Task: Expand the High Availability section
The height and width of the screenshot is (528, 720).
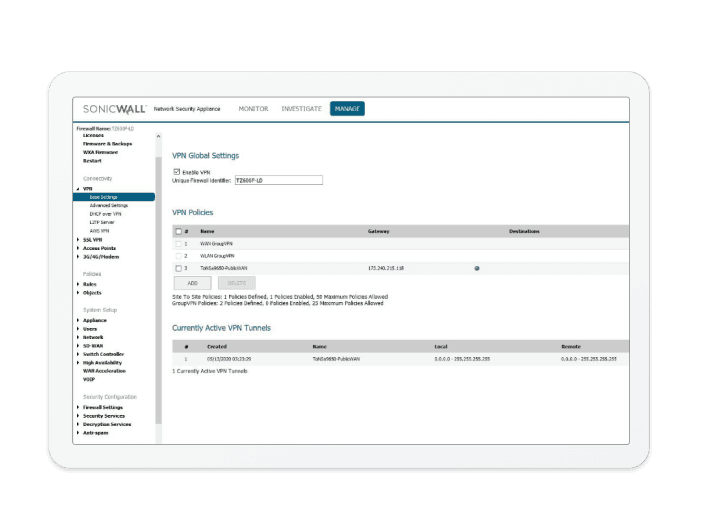Action: point(78,362)
